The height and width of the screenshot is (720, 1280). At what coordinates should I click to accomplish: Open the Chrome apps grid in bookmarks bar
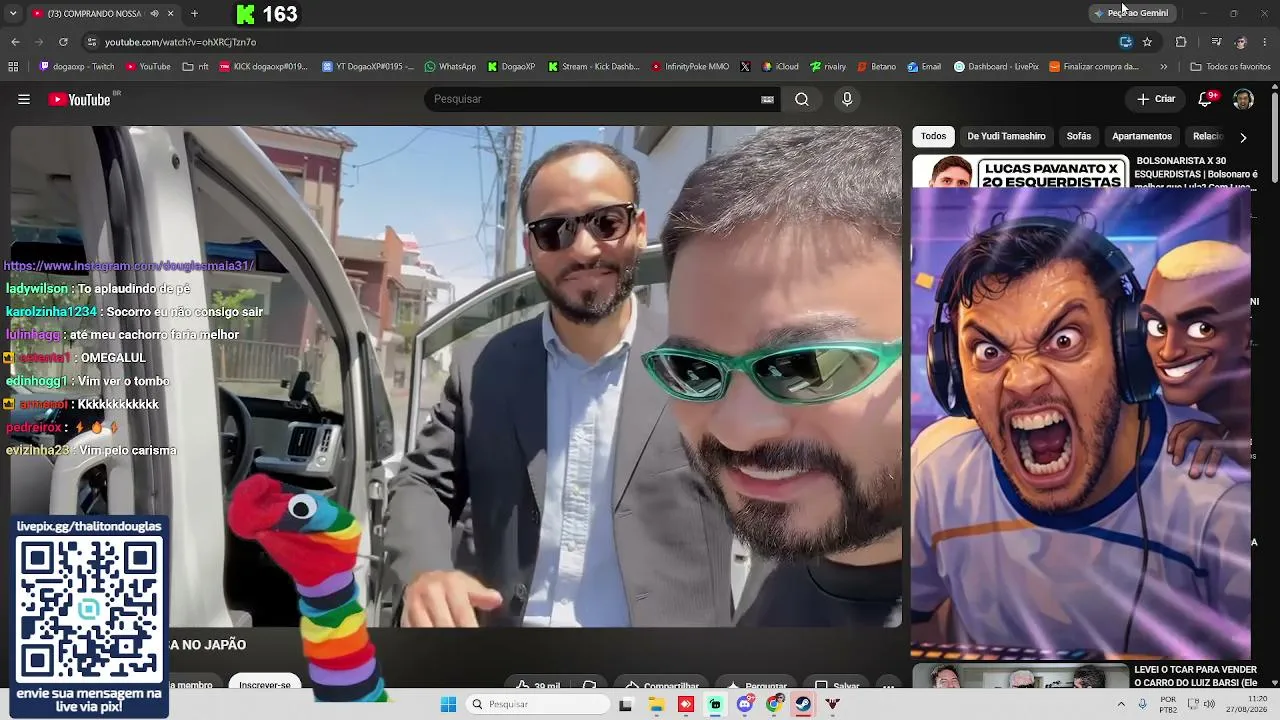(x=13, y=67)
